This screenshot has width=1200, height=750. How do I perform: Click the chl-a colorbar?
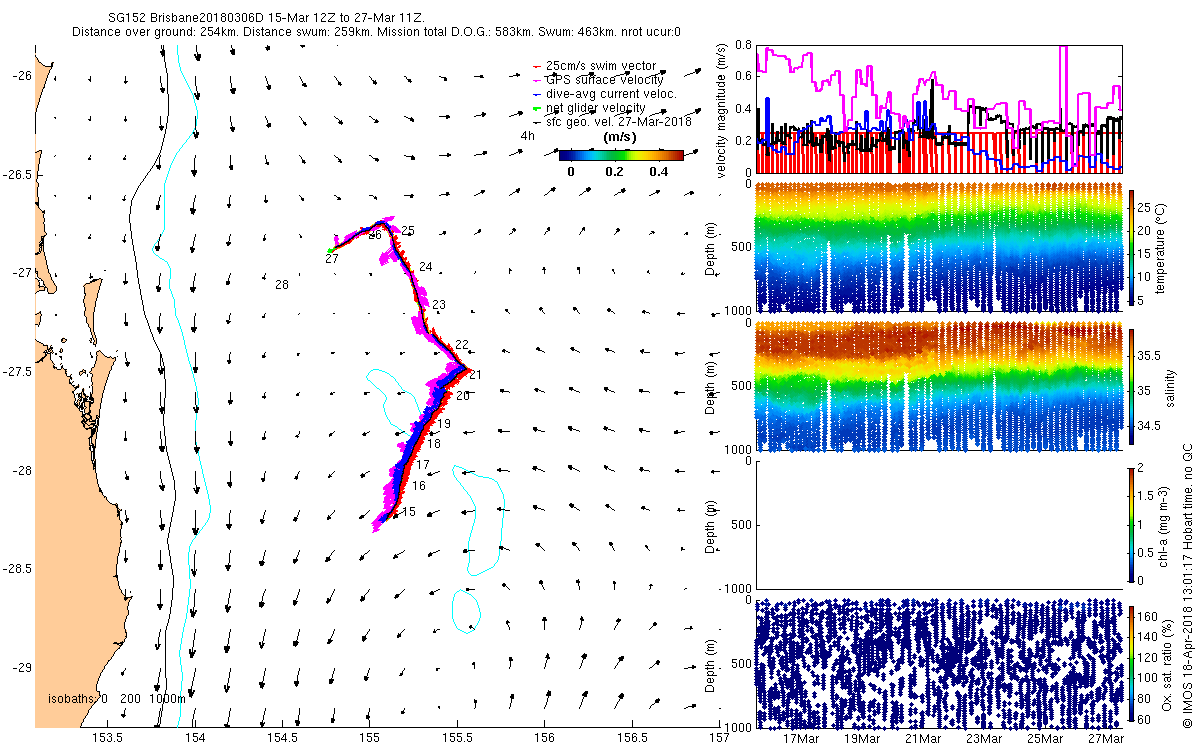[x=1132, y=522]
